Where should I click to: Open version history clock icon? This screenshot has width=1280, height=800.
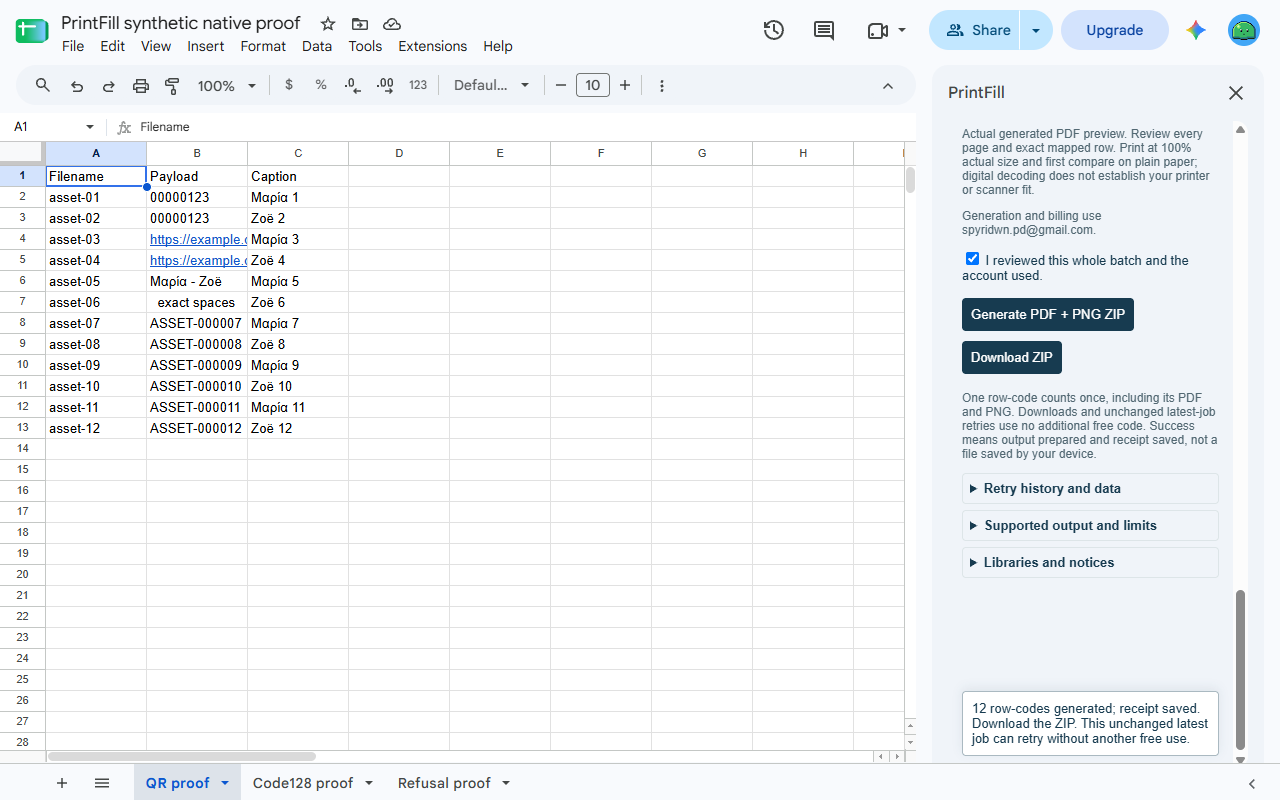(773, 30)
